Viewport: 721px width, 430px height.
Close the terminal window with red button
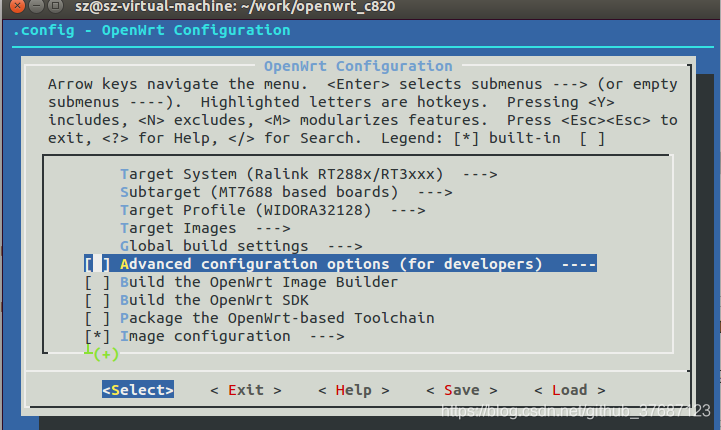(x=17, y=6)
